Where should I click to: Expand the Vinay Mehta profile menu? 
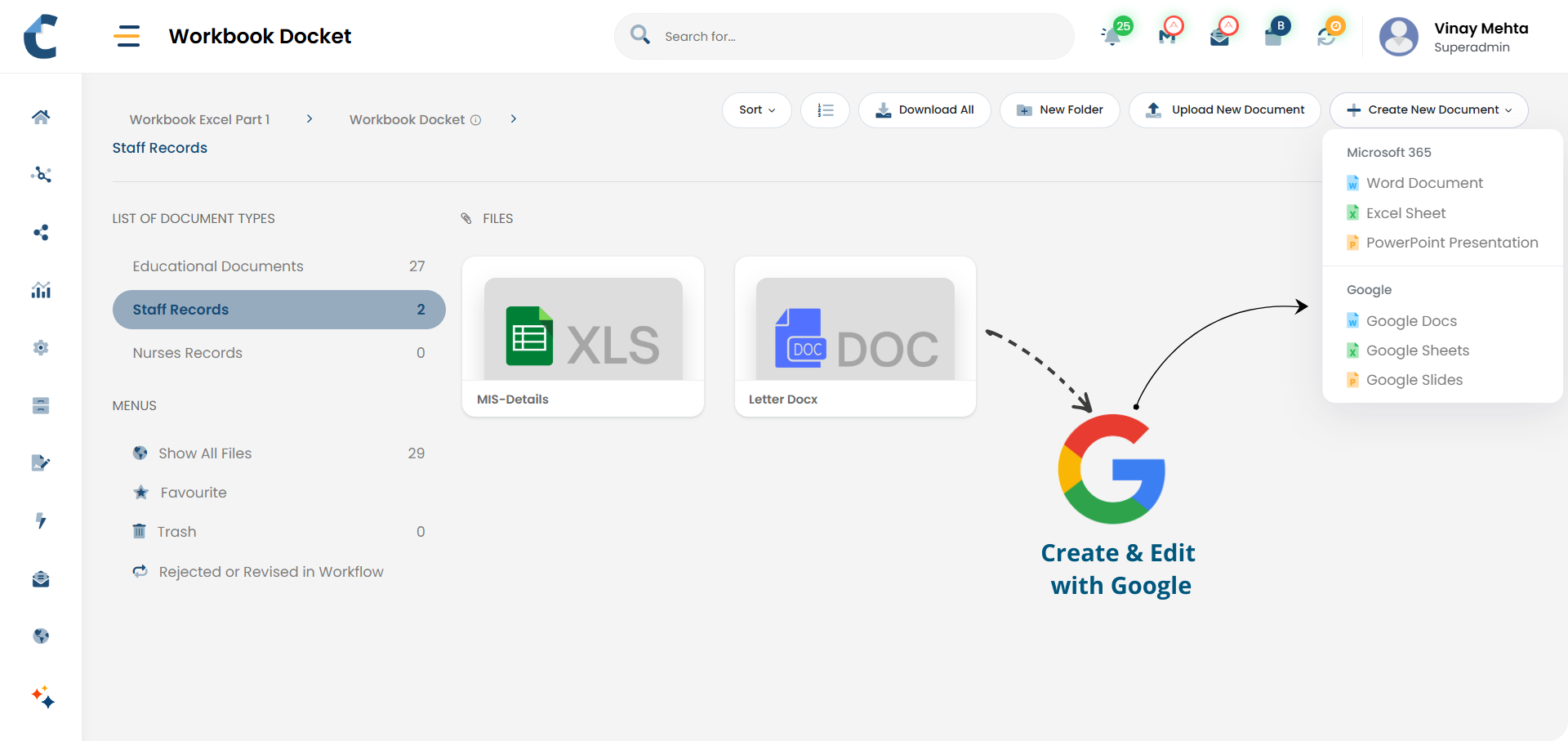coord(1454,37)
